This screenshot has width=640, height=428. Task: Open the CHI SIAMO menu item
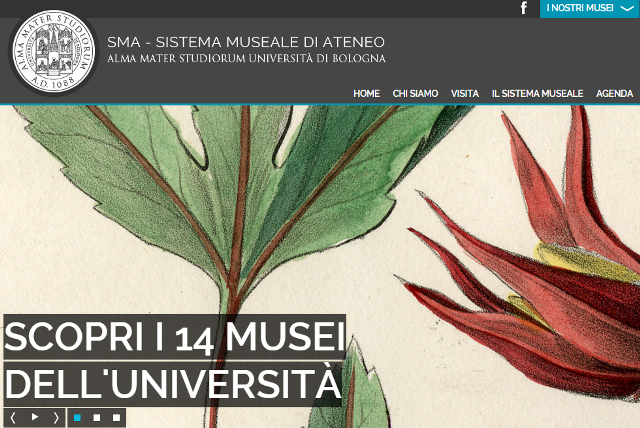point(415,93)
